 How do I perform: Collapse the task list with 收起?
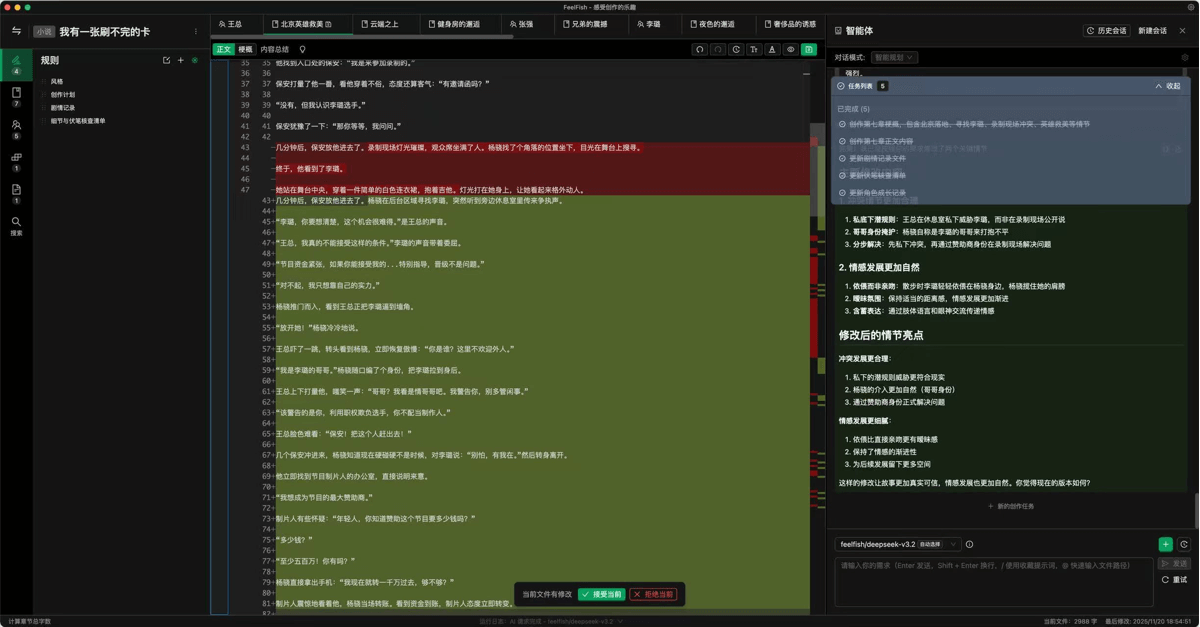pos(1168,86)
